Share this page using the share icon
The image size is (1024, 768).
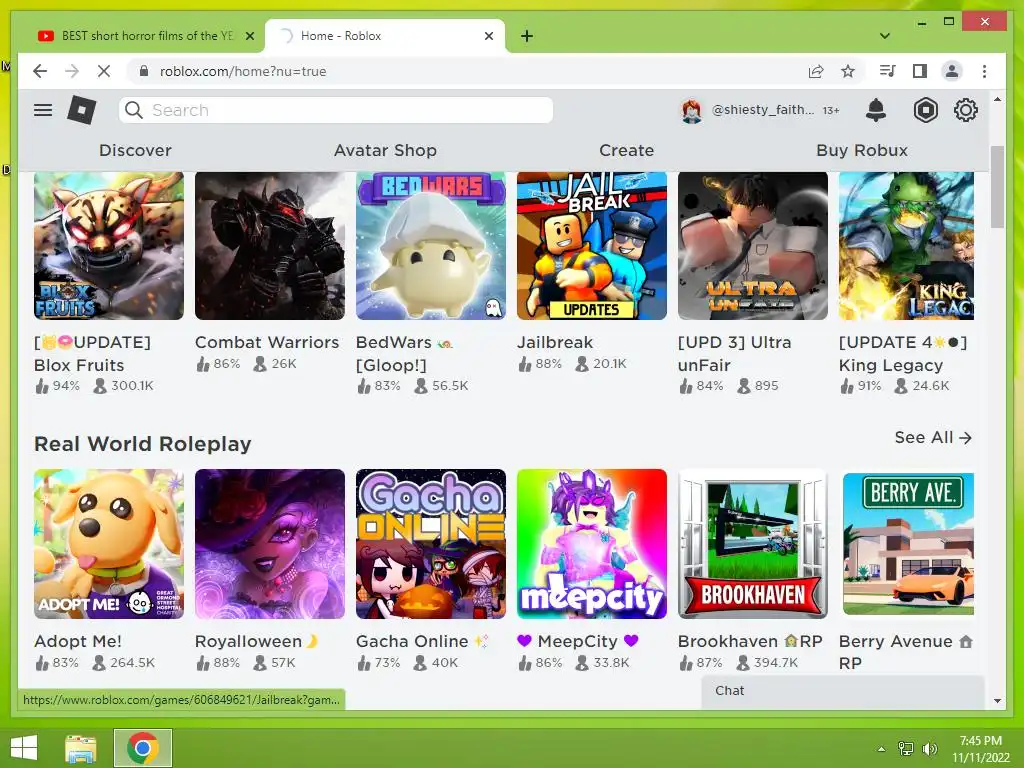[x=816, y=71]
